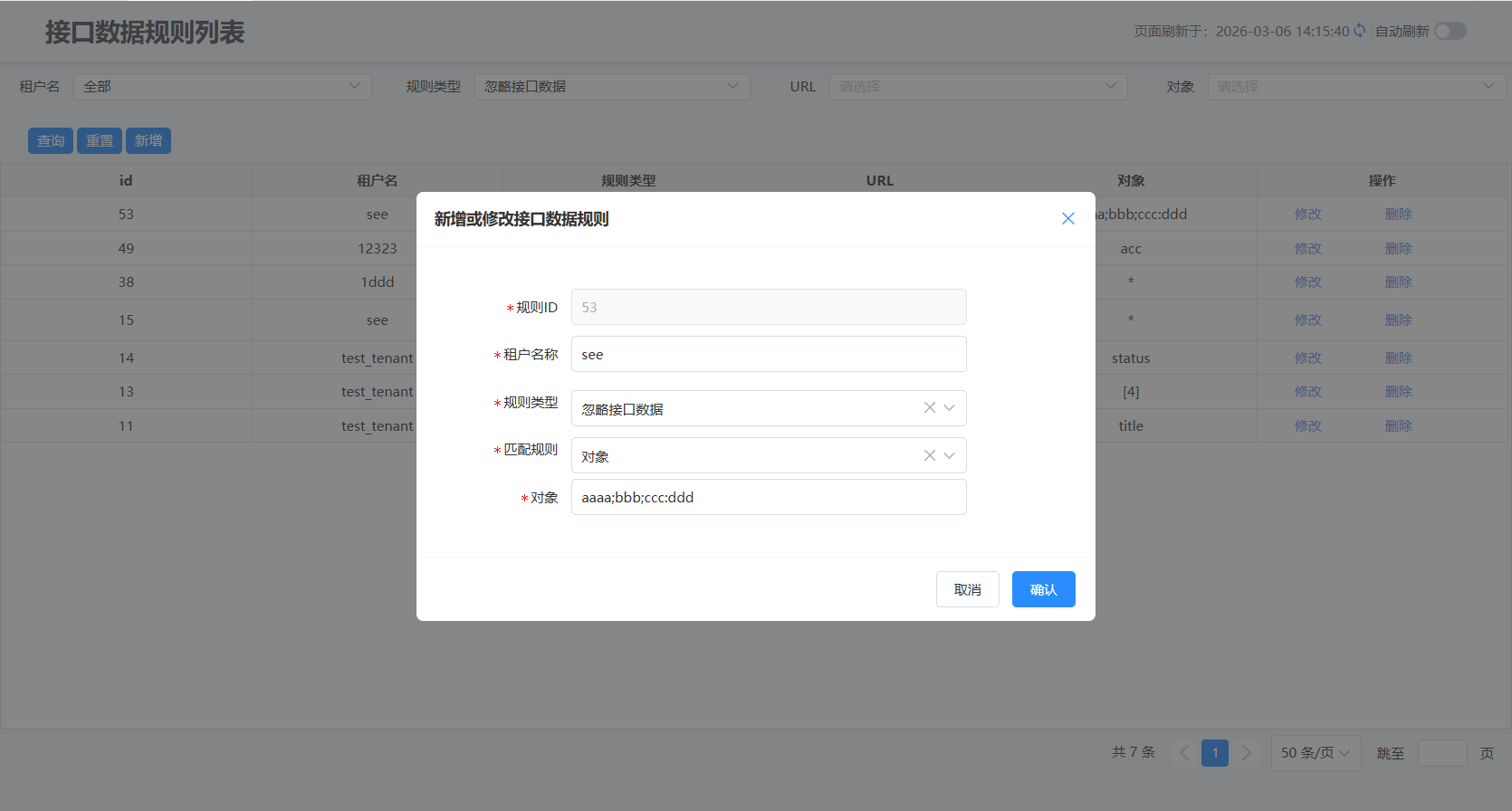Click the 对象 text input in dialog
Screen dimensions: 1512x811
pyautogui.click(x=768, y=497)
